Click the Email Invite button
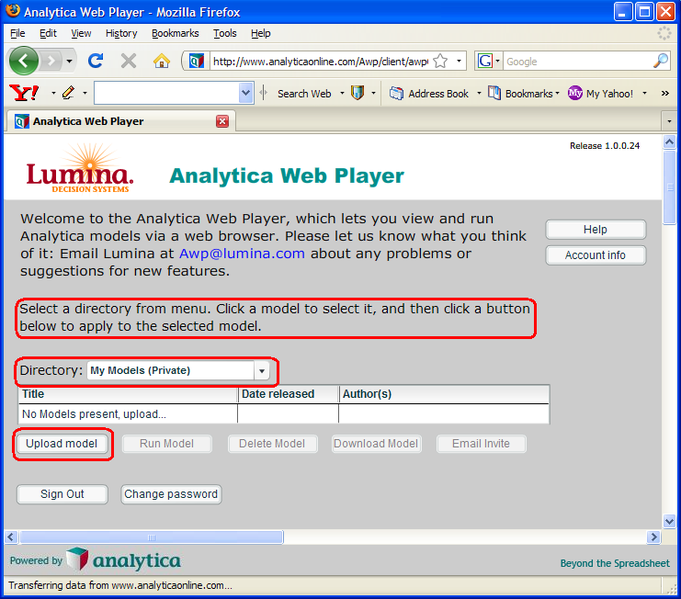The width and height of the screenshot is (681, 599). tap(481, 444)
